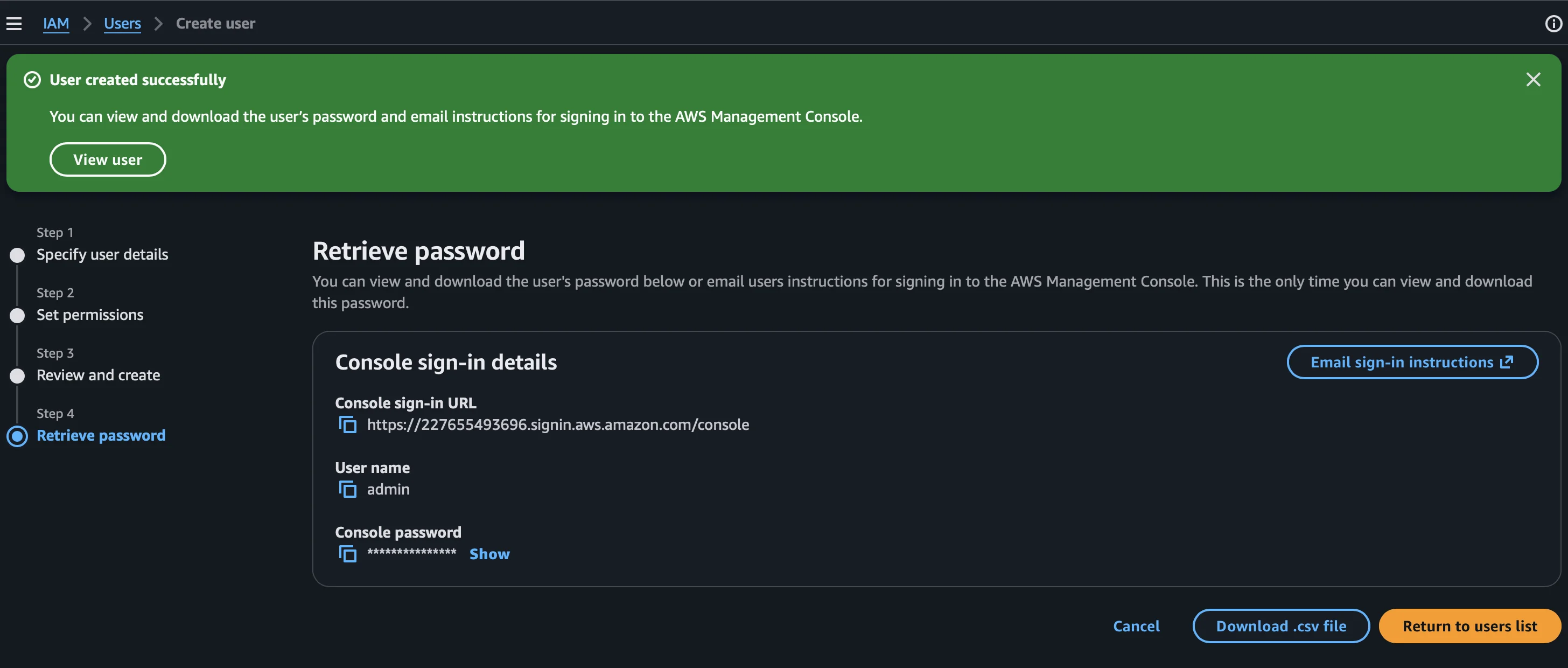The image size is (1568, 668).
Task: Return to users list
Action: (x=1469, y=626)
